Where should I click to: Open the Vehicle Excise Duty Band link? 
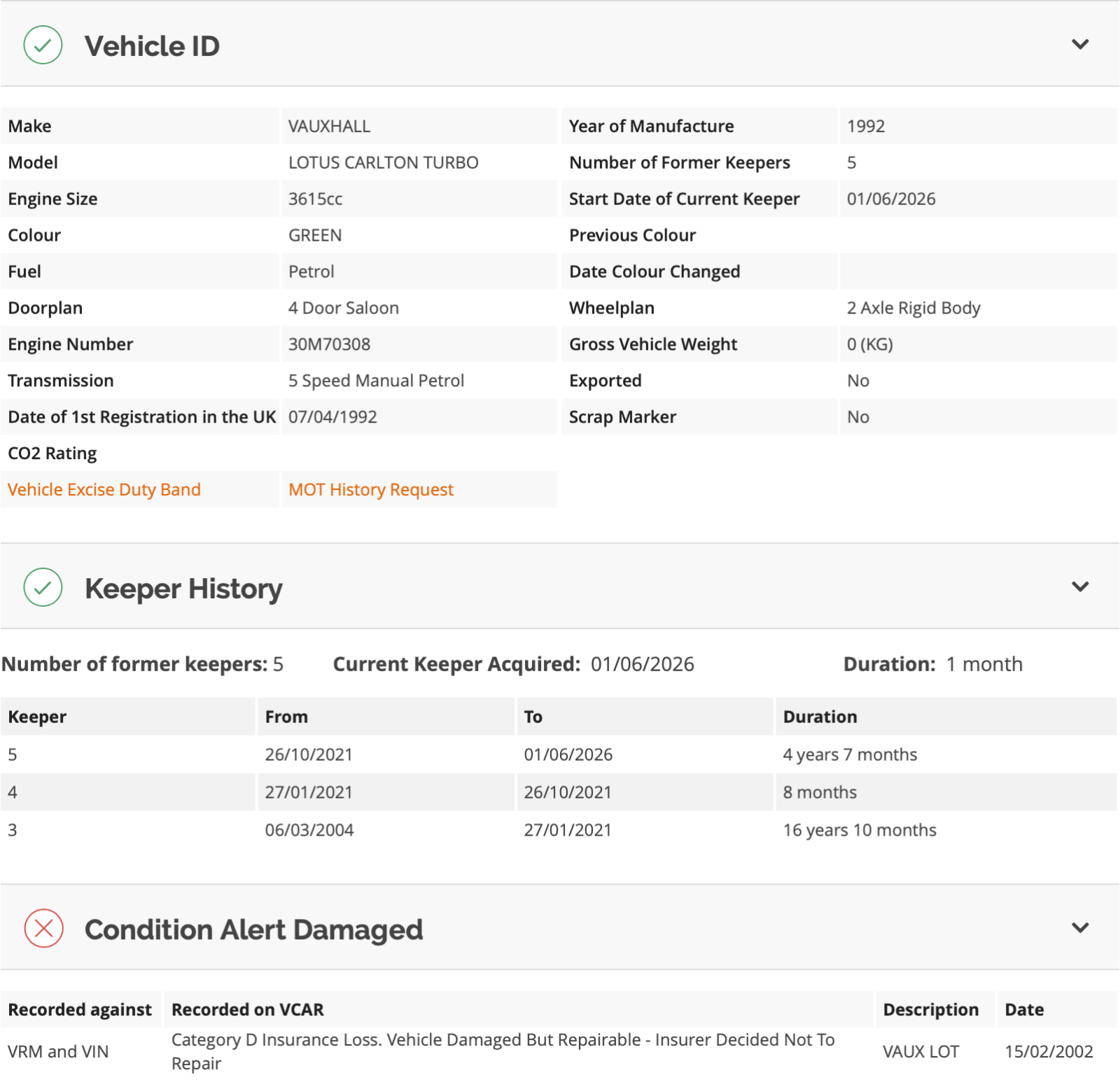click(x=104, y=489)
